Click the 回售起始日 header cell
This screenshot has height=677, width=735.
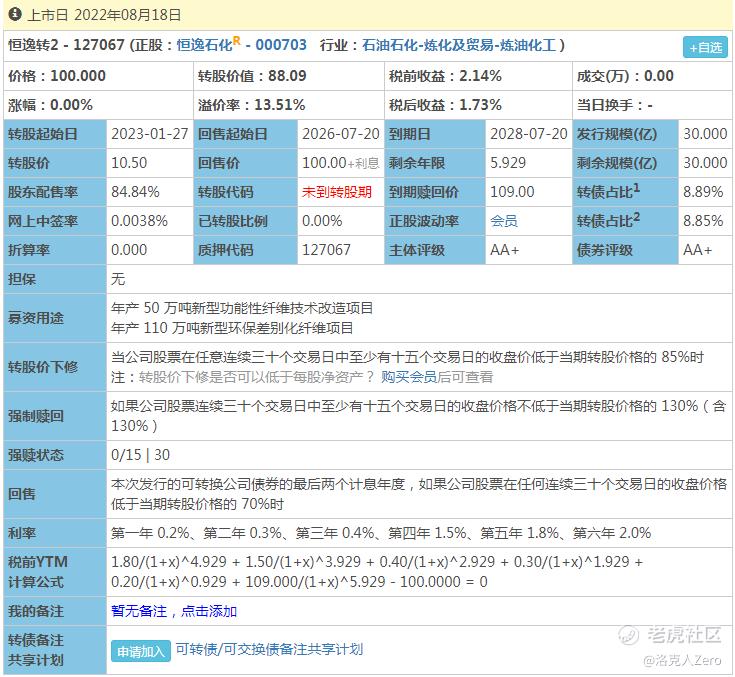coord(246,134)
